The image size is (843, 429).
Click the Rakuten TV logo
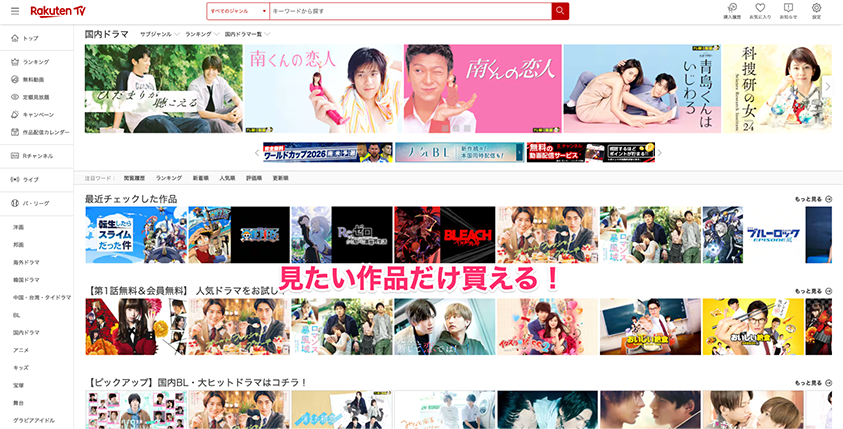coord(58,11)
